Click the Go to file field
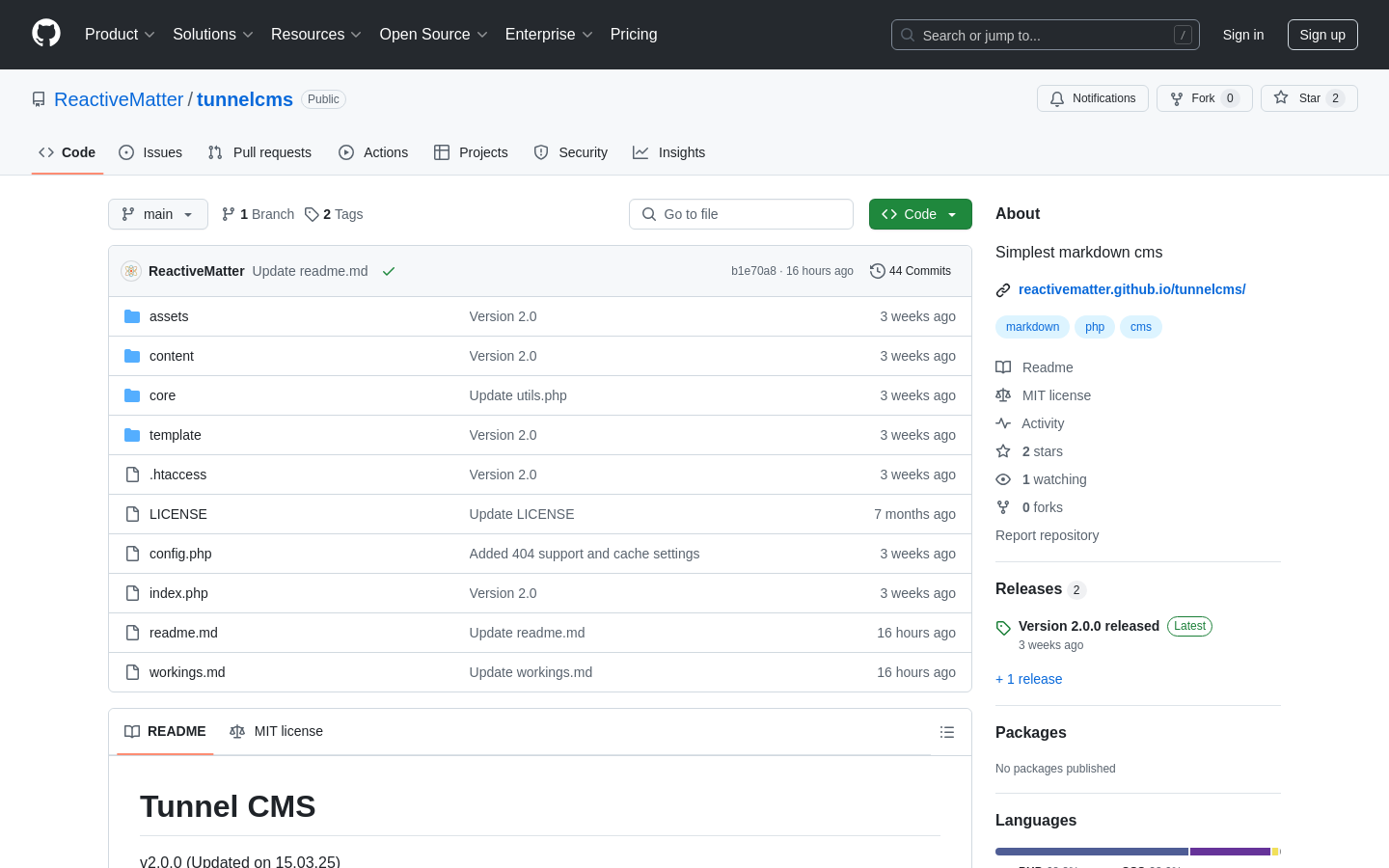This screenshot has height=868, width=1389. (x=741, y=214)
